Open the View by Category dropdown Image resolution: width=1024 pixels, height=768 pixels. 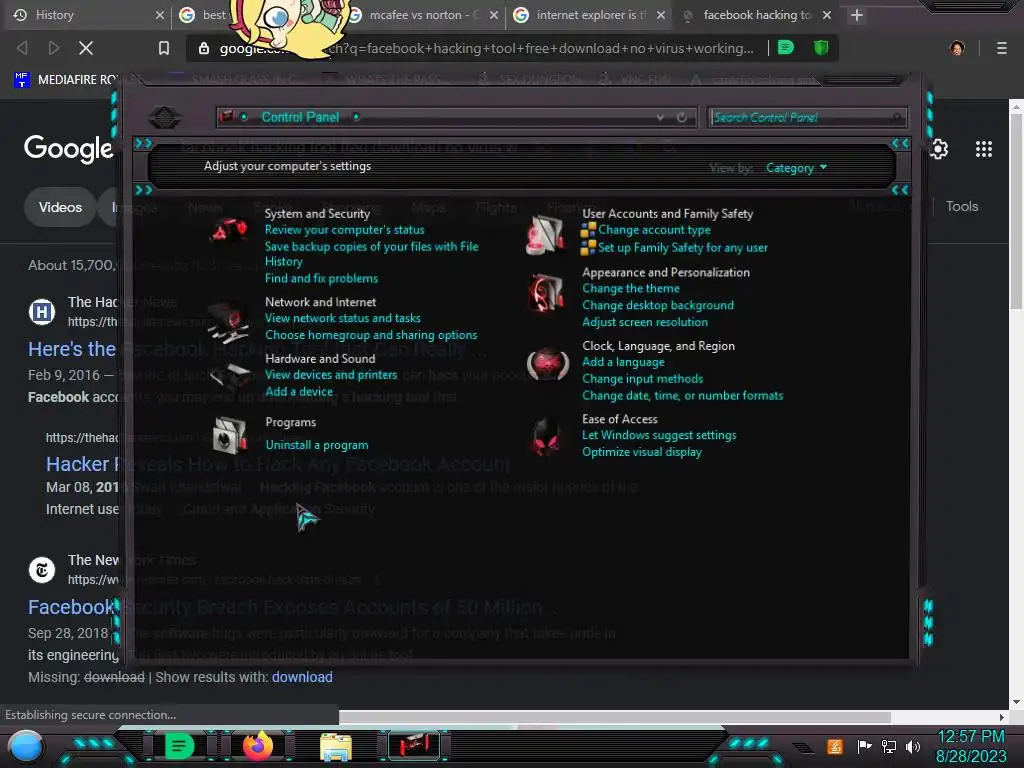[796, 168]
